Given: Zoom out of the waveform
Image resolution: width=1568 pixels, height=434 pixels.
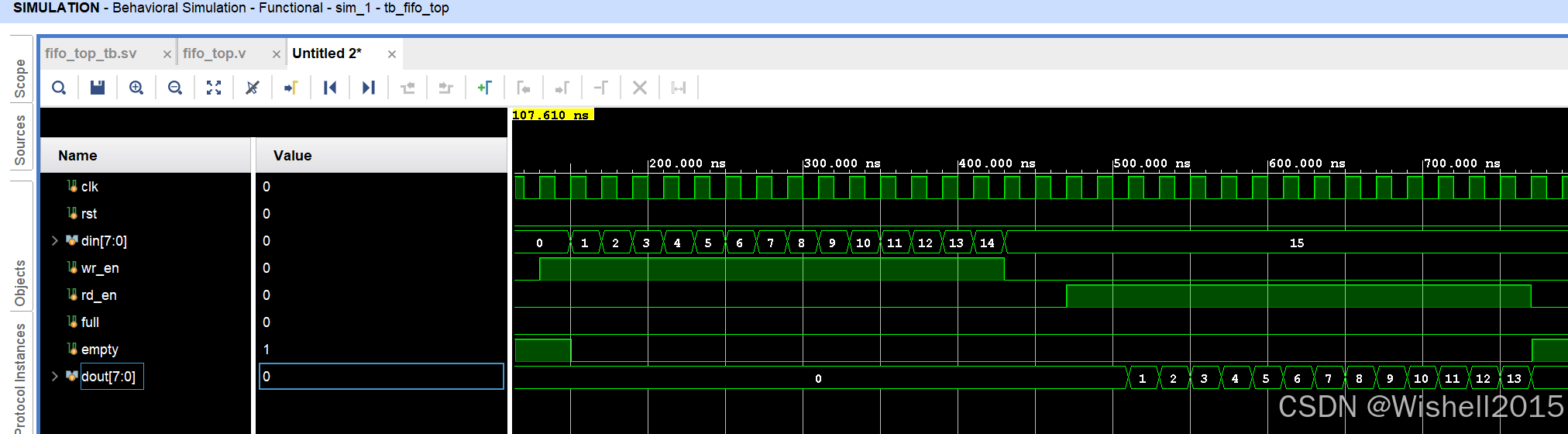Looking at the screenshot, I should [175, 88].
